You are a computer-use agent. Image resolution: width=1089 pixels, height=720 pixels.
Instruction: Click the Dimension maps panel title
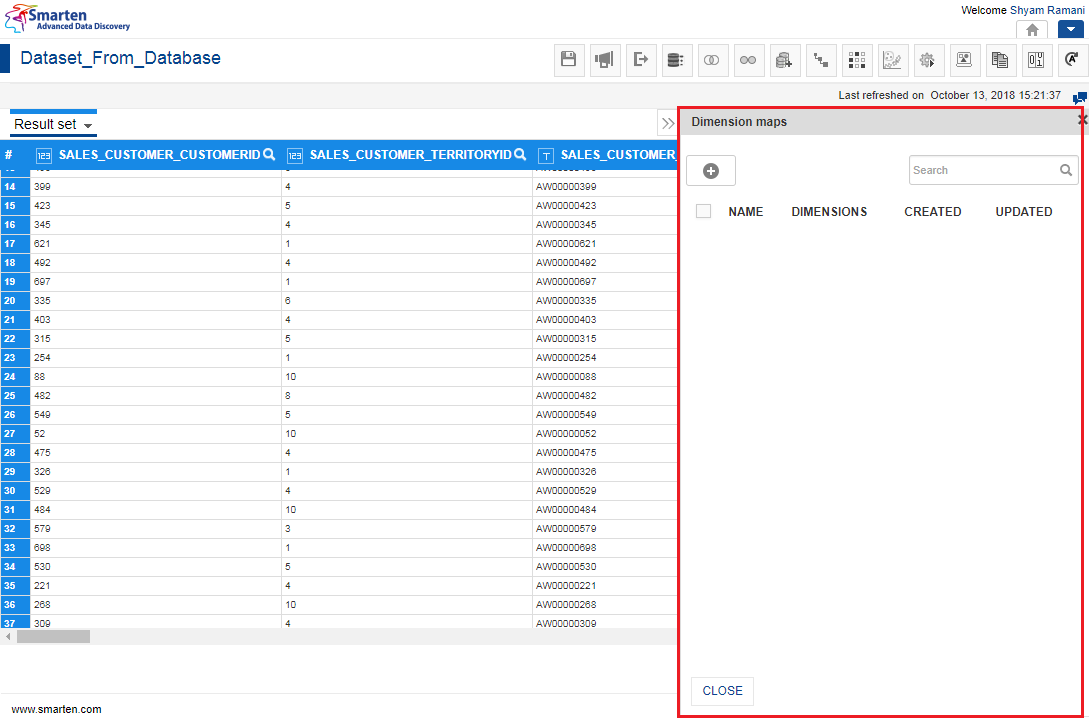pos(739,122)
